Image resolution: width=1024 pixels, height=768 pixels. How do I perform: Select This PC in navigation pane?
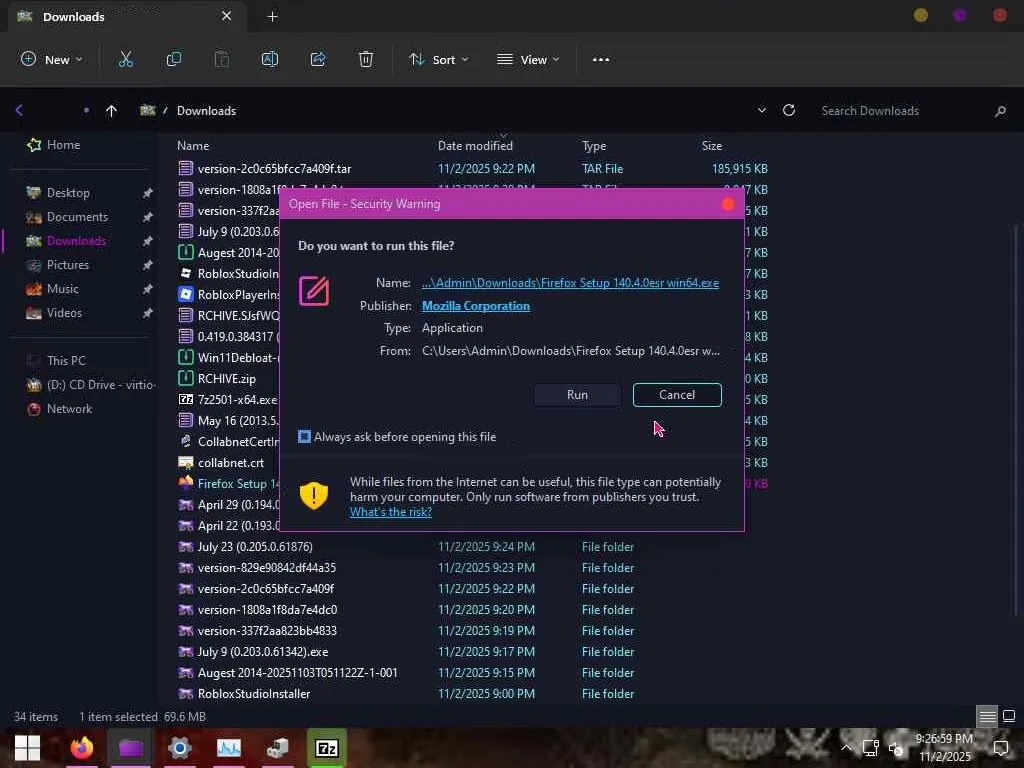pos(66,360)
